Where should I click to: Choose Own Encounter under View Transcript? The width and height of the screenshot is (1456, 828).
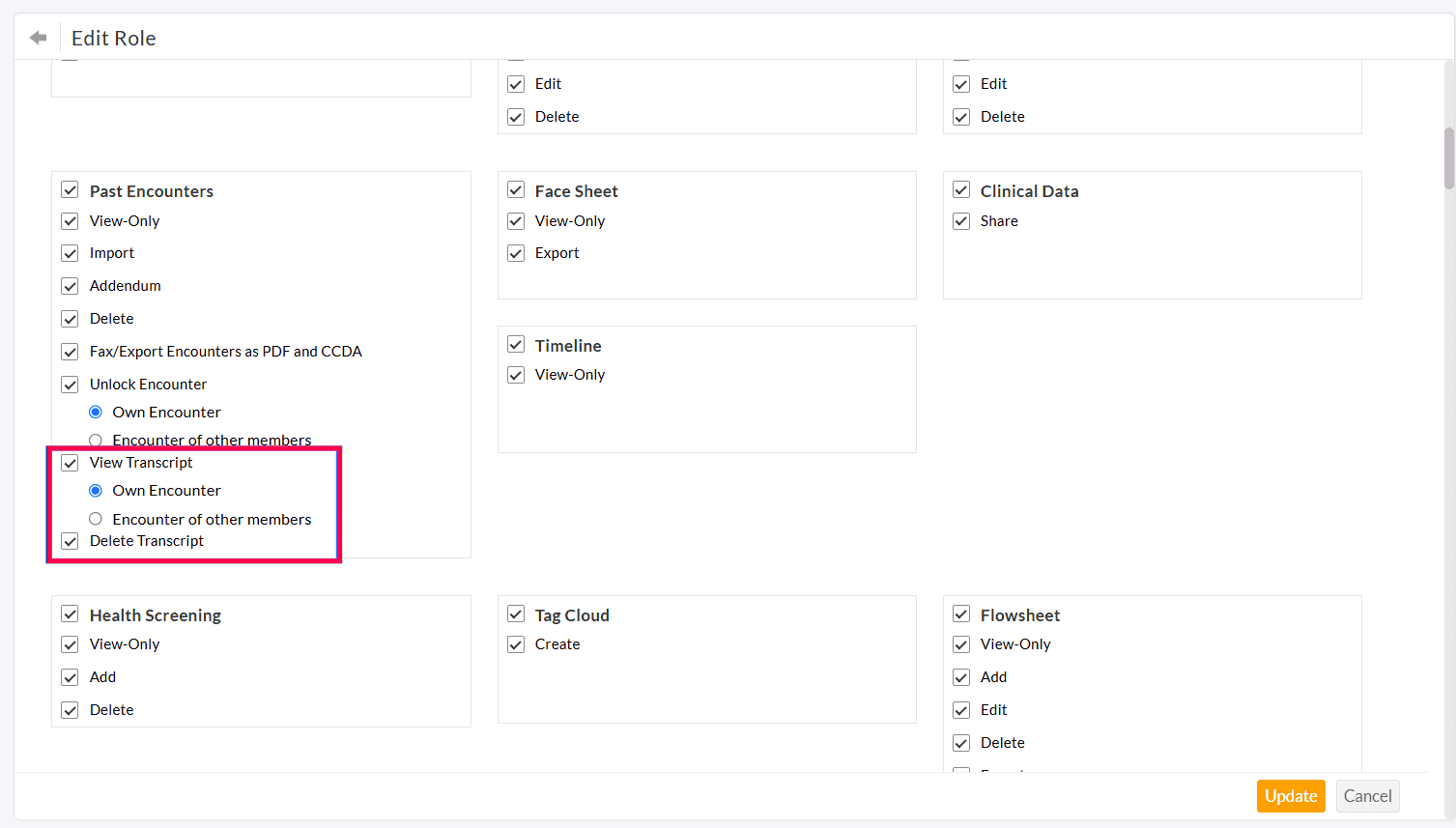click(x=96, y=491)
